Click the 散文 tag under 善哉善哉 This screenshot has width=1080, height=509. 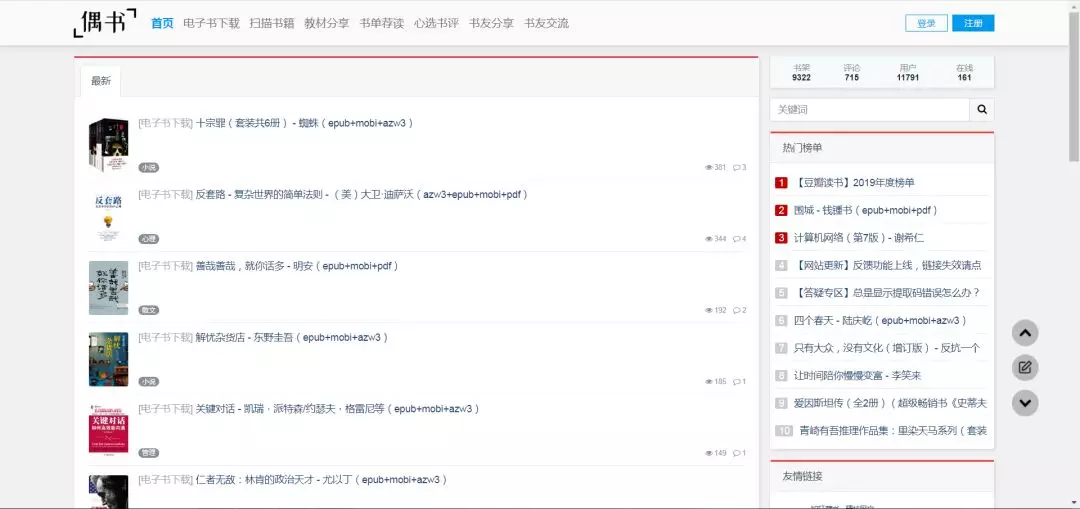point(149,311)
